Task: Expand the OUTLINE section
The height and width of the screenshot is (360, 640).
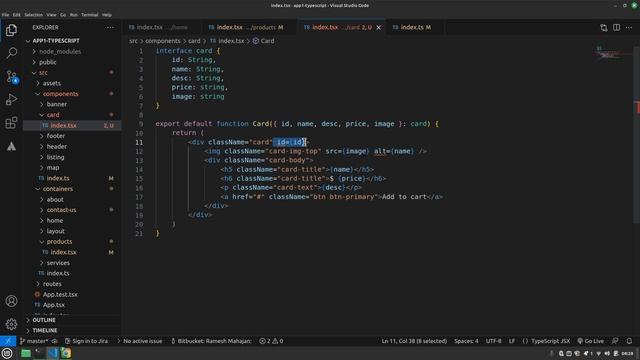Action: [72, 320]
